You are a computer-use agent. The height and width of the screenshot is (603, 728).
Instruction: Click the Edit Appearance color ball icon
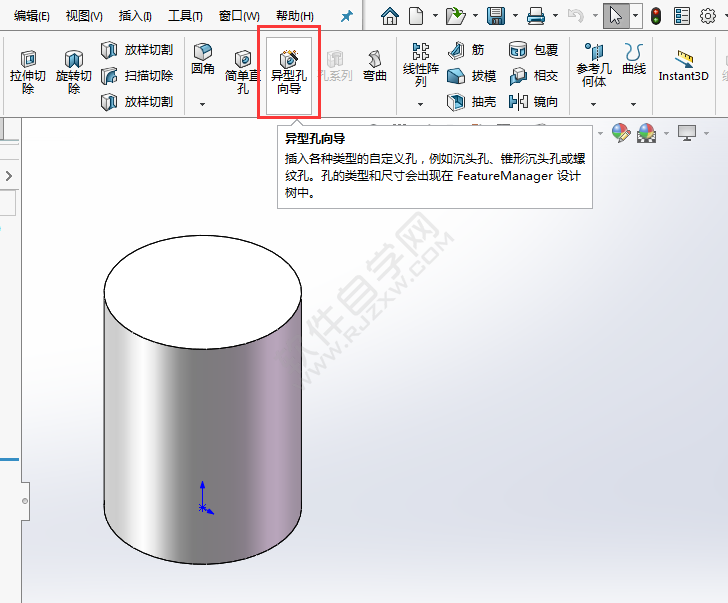click(621, 133)
